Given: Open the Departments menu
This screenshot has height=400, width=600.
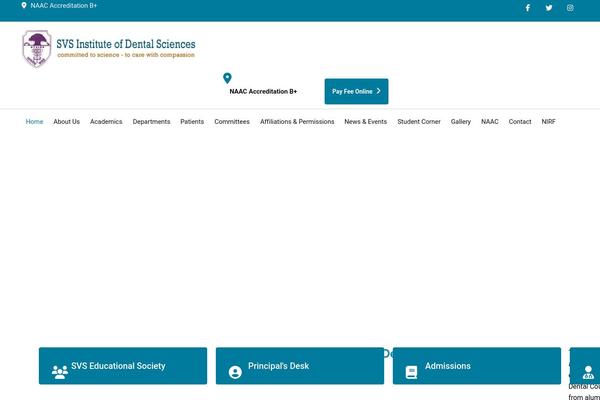Looking at the screenshot, I should 151,121.
